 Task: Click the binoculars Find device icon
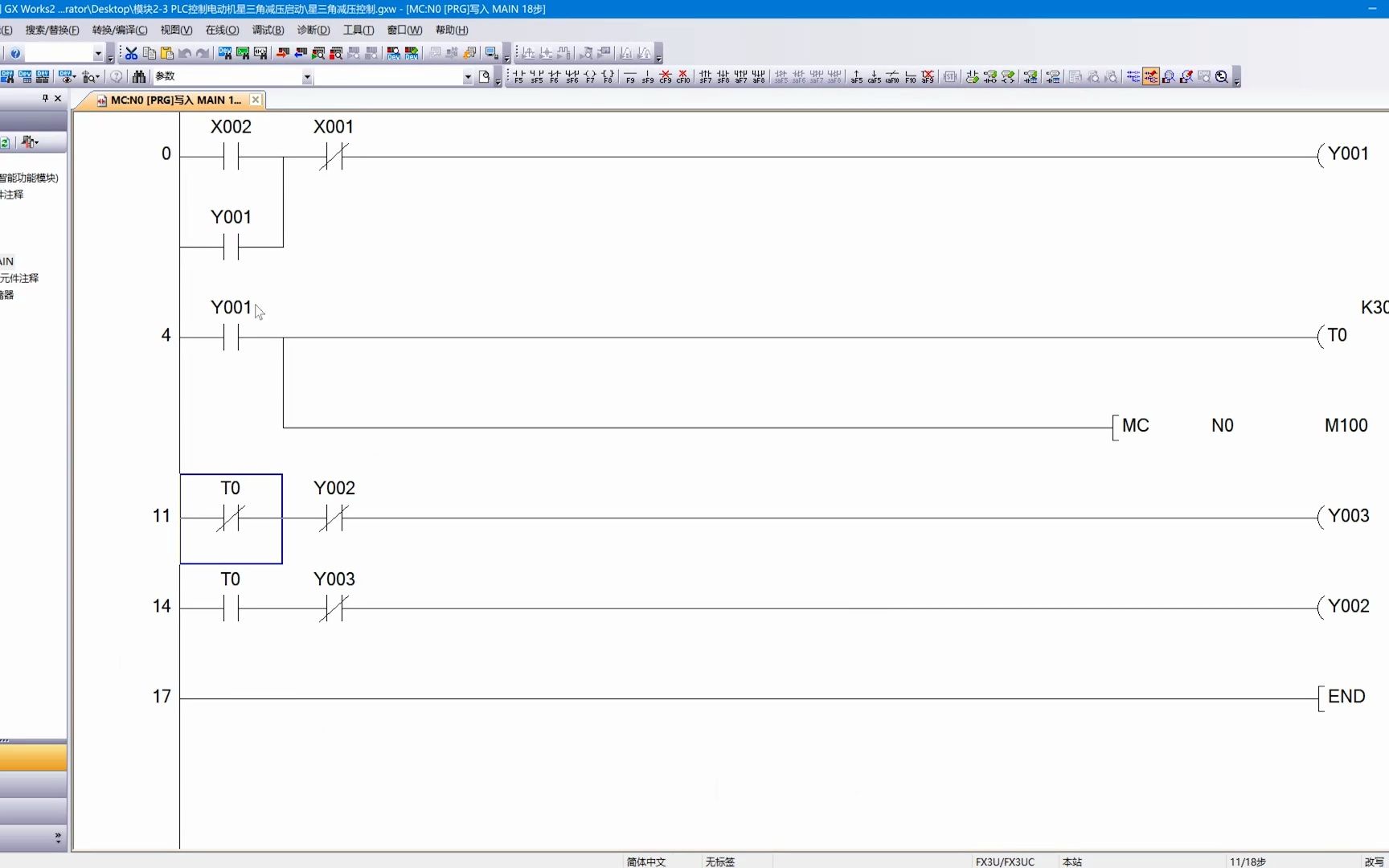139,76
